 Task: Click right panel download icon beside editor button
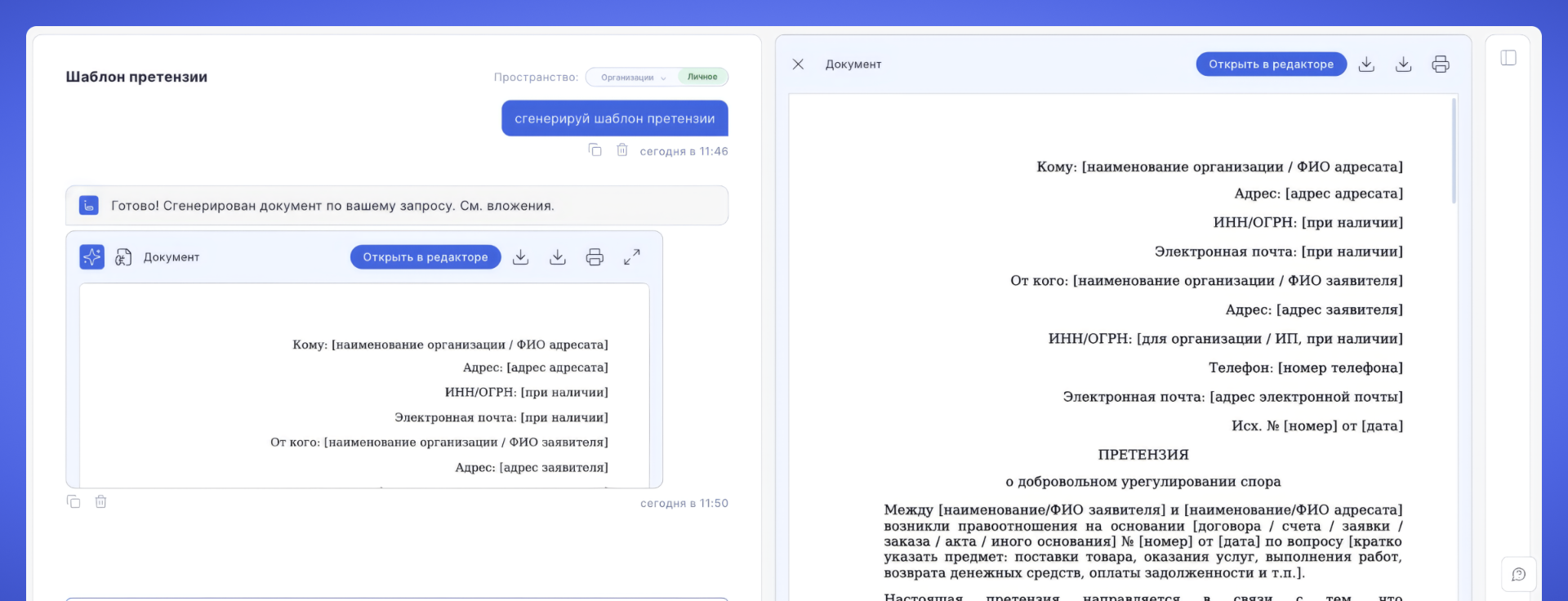click(1366, 65)
